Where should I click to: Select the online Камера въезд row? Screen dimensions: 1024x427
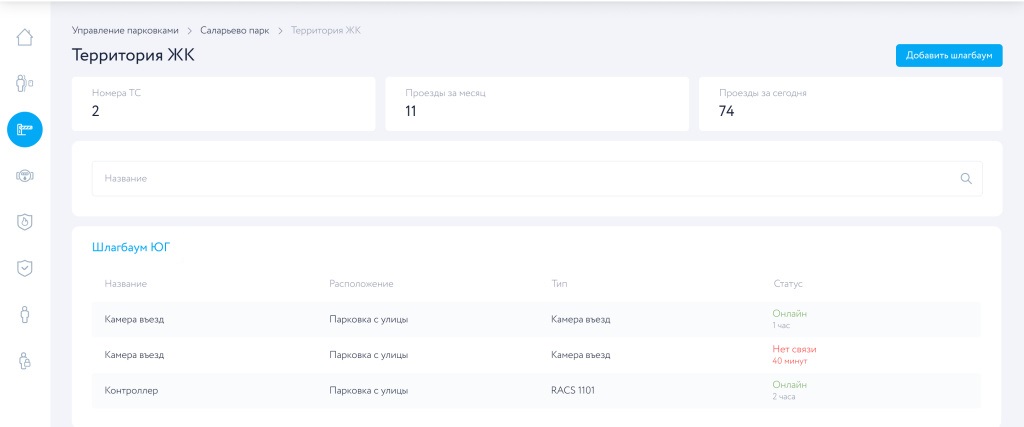(536, 320)
